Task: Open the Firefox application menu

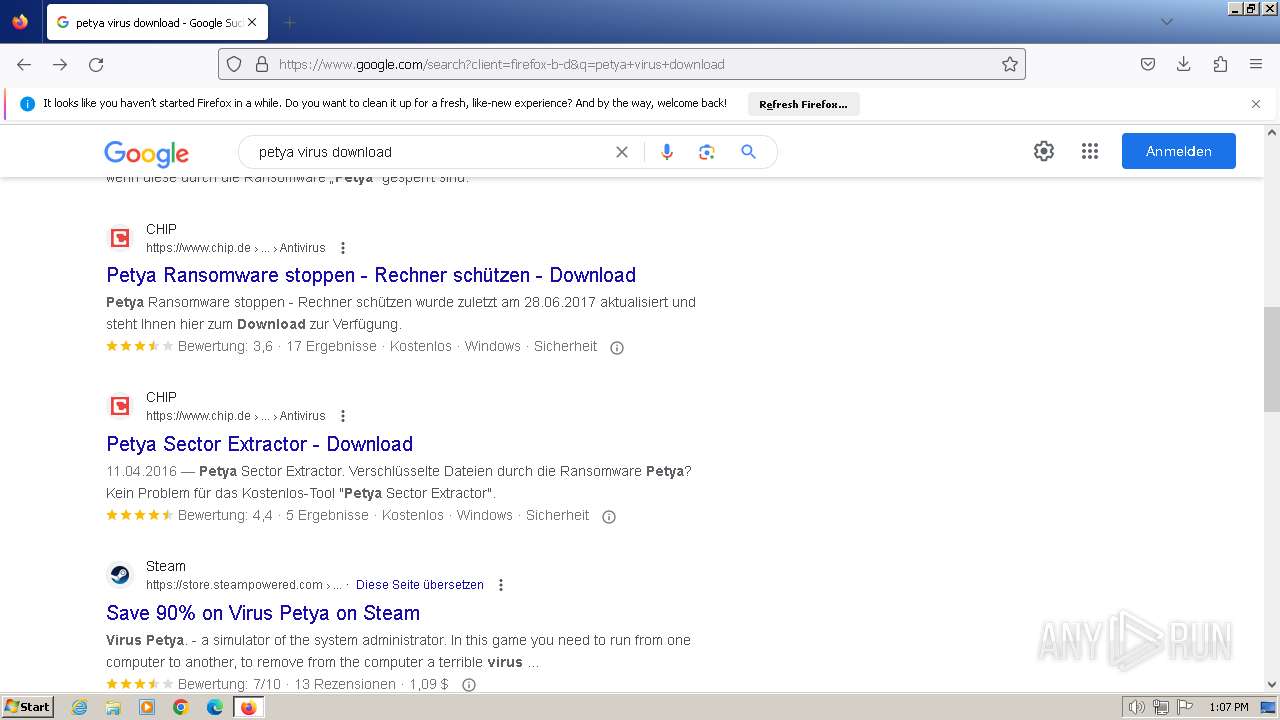Action: tap(1256, 64)
